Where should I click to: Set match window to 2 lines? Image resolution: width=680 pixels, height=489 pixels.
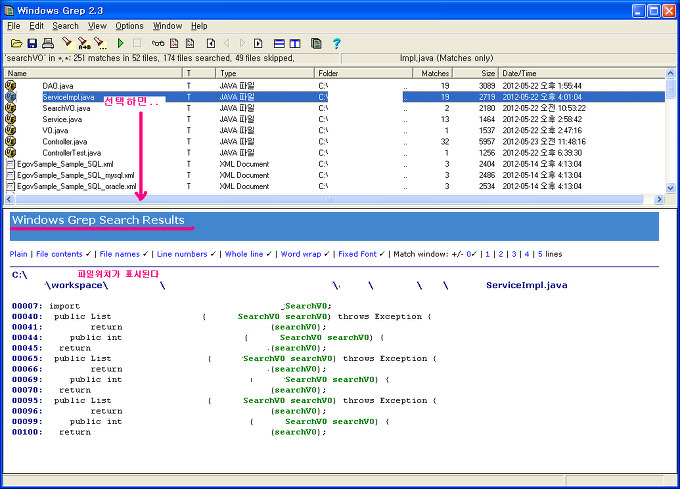pyautogui.click(x=501, y=254)
